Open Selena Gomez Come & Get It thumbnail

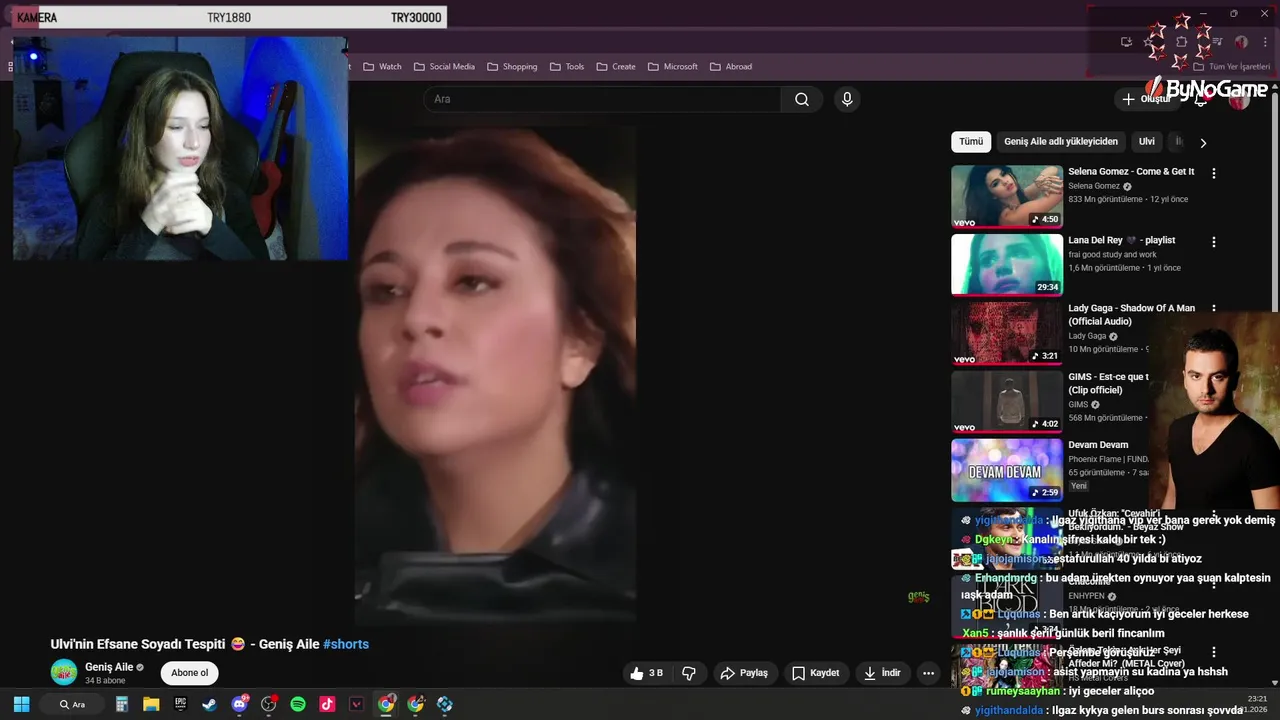coord(1007,196)
